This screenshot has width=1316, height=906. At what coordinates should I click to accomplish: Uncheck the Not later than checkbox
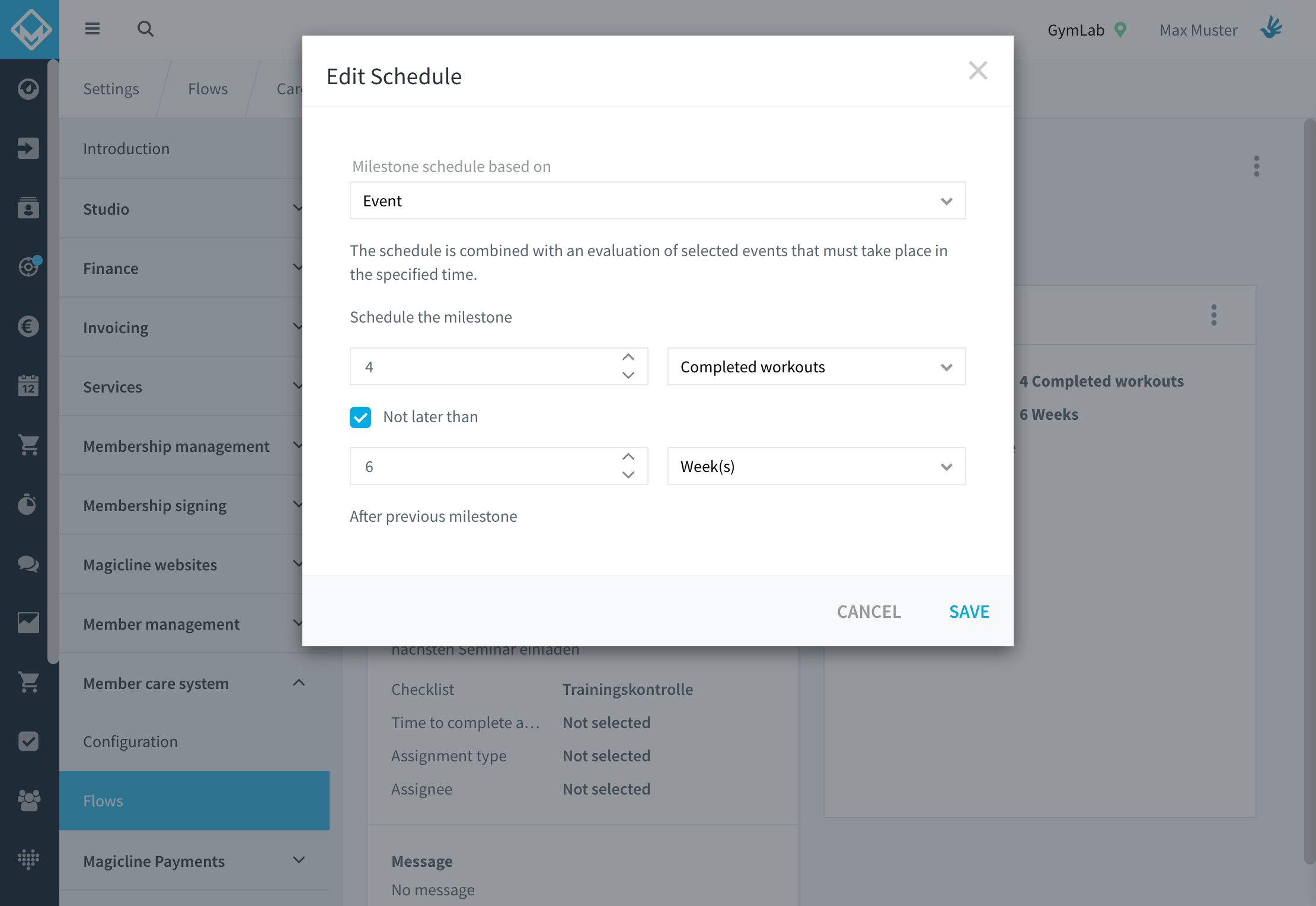360,417
